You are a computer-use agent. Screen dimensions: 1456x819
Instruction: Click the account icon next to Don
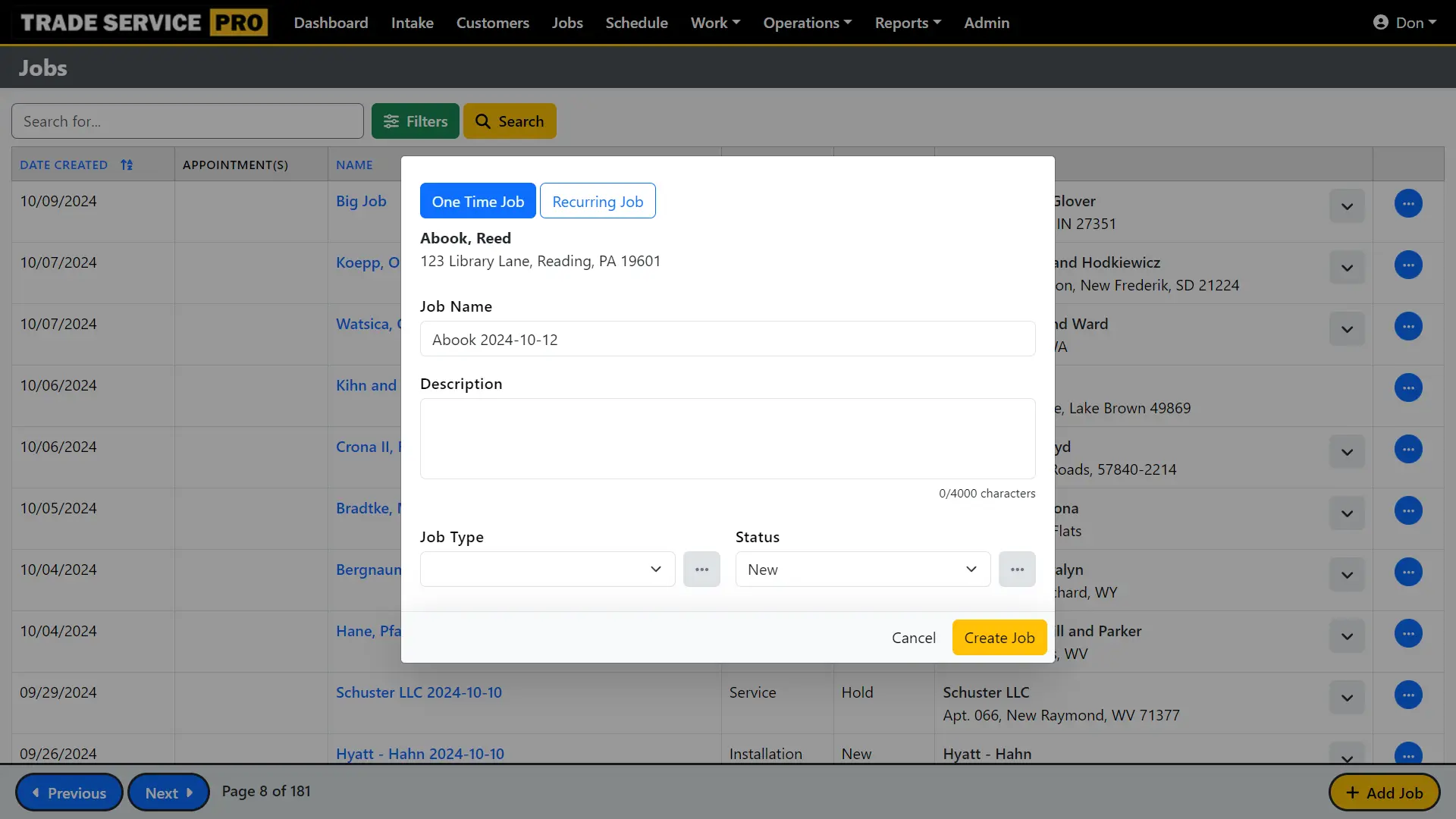[1382, 22]
